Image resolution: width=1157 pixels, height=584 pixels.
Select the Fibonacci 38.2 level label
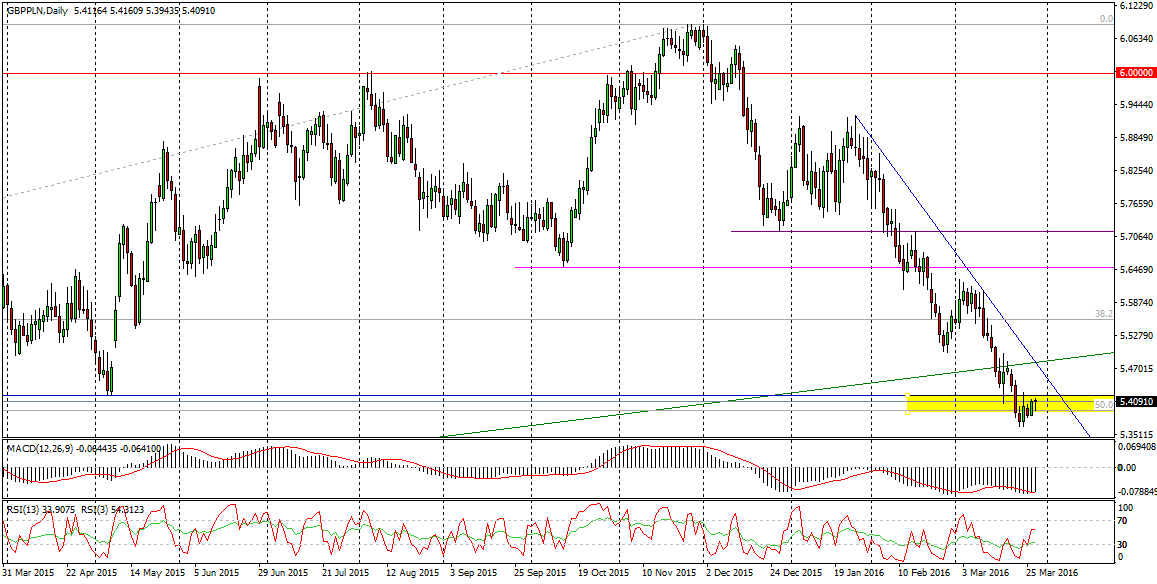[x=1104, y=313]
